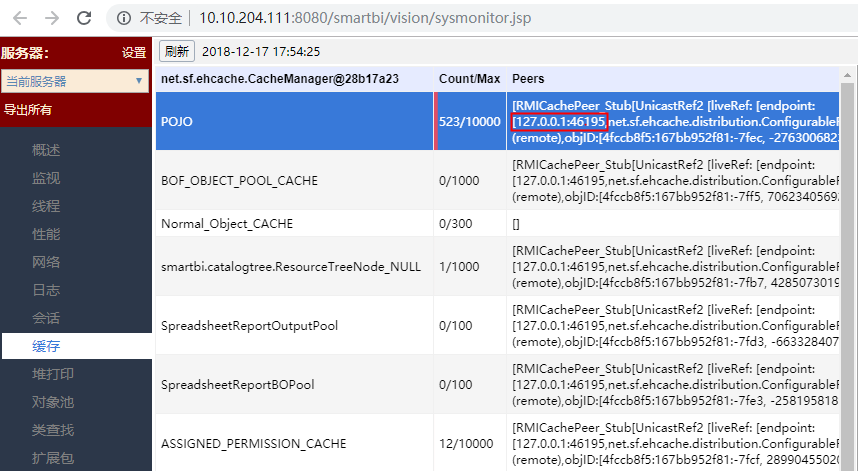Click the 0/300 count cell

click(469, 224)
